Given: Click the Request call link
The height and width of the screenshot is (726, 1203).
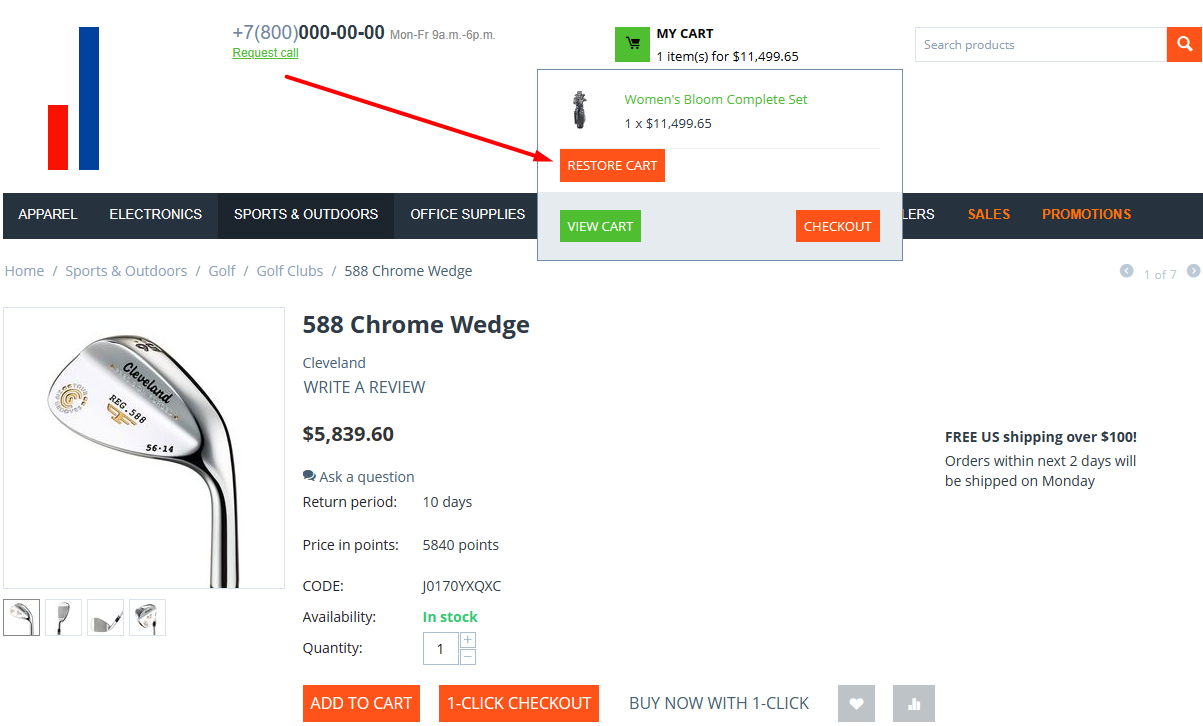Looking at the screenshot, I should point(265,53).
